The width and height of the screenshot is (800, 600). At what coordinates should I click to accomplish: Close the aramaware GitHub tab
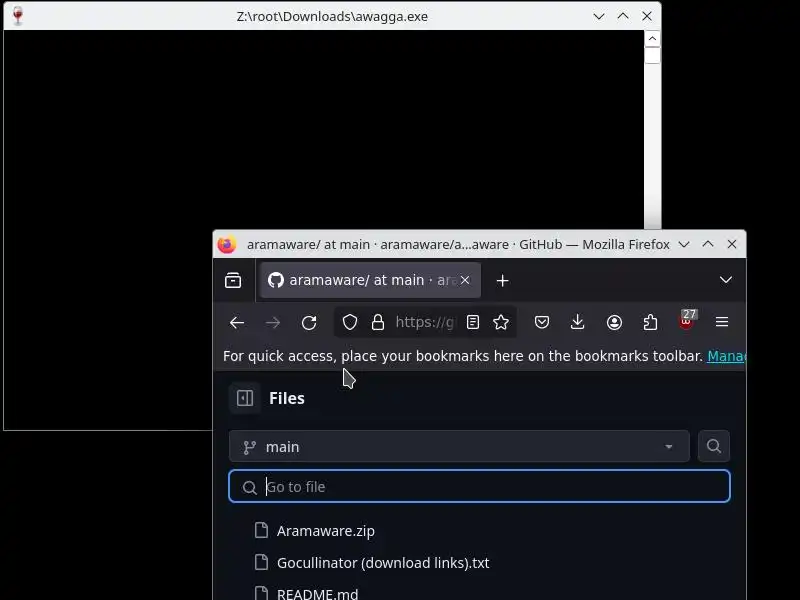pos(465,280)
